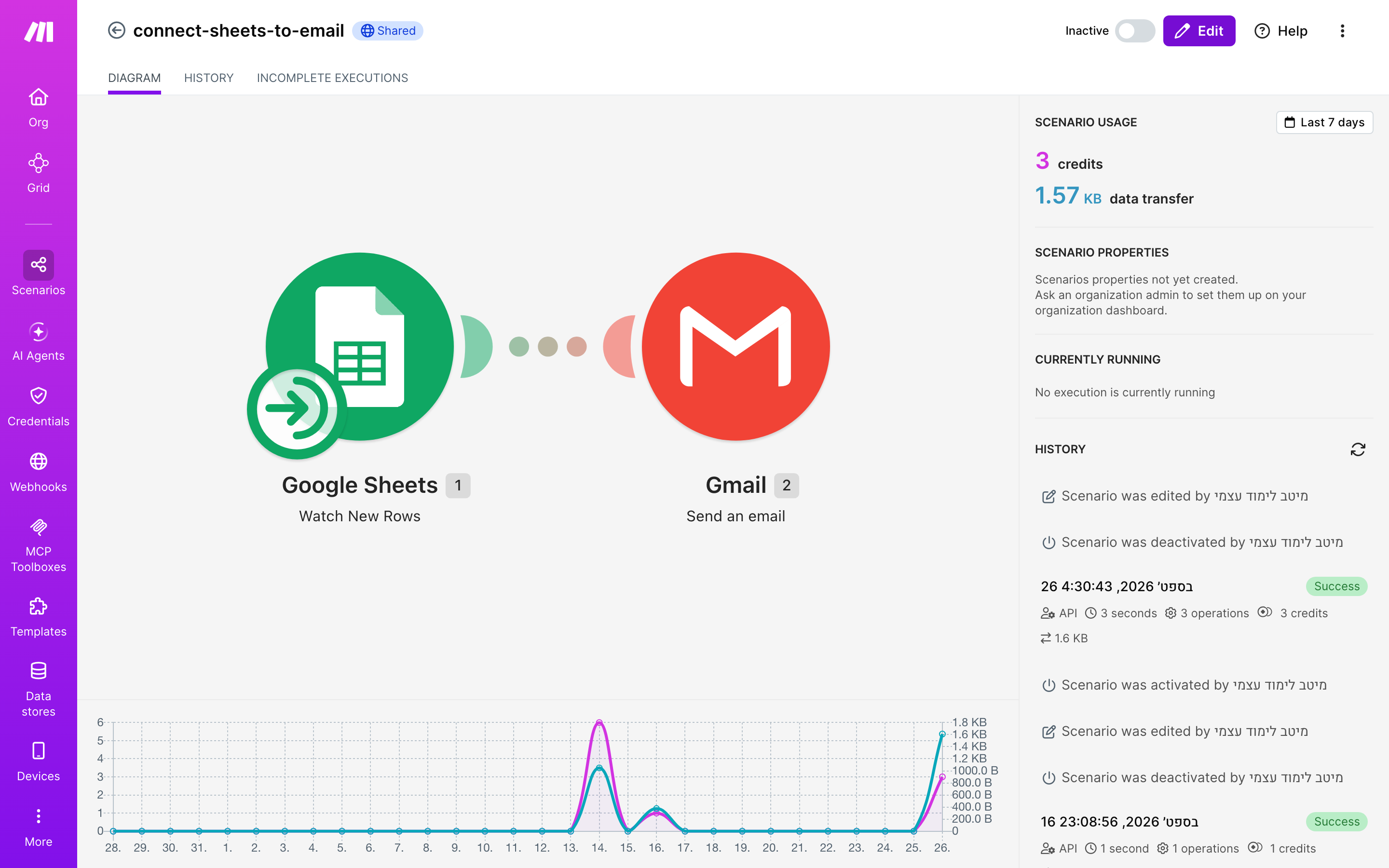Click the Google Sheets trigger schedule icon
Viewport: 1389px width, 868px height.
tap(297, 409)
